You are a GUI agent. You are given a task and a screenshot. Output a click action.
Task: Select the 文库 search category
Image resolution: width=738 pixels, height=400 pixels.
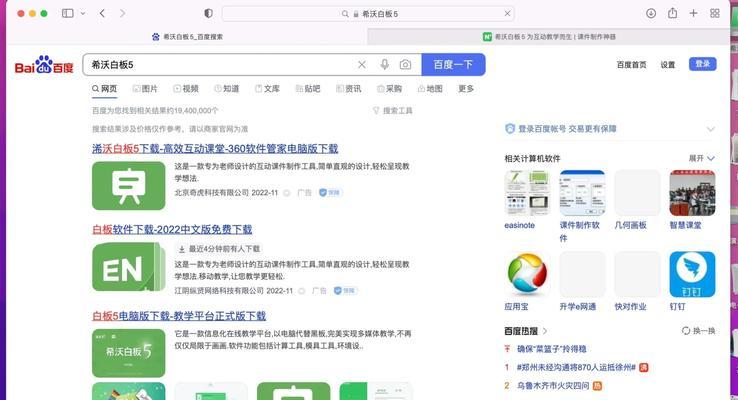click(x=267, y=88)
